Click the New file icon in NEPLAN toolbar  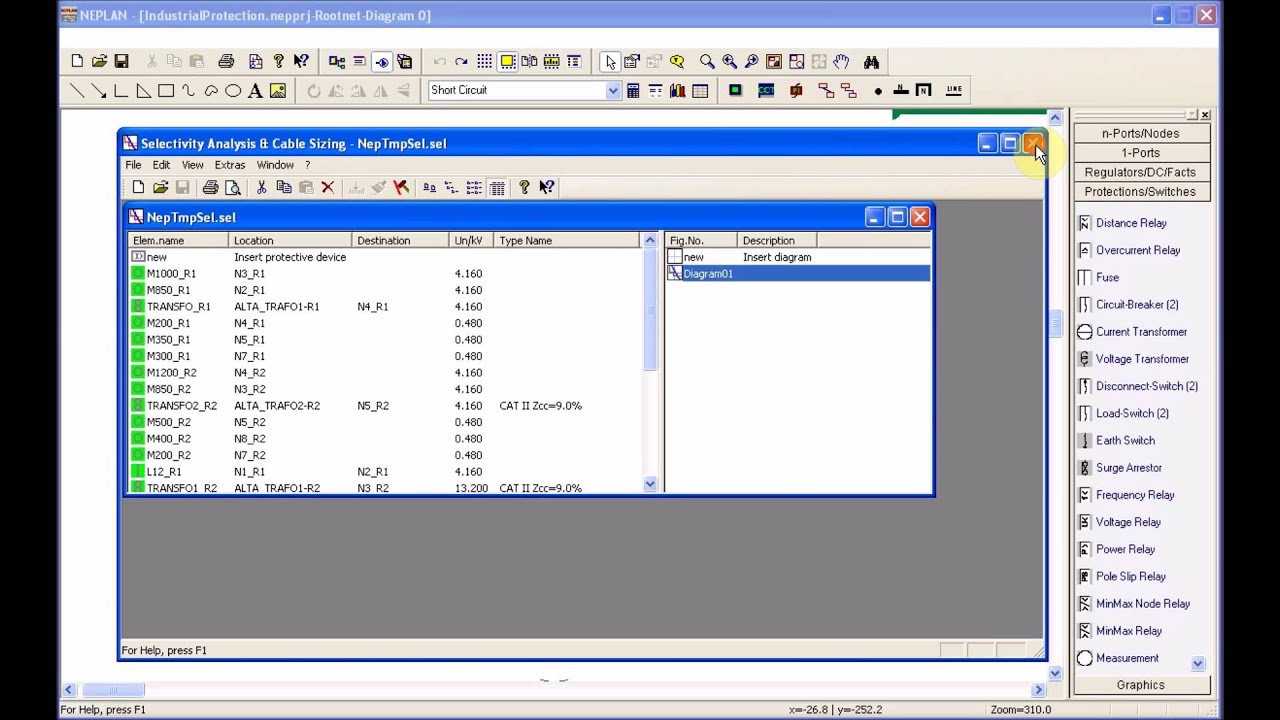point(77,62)
